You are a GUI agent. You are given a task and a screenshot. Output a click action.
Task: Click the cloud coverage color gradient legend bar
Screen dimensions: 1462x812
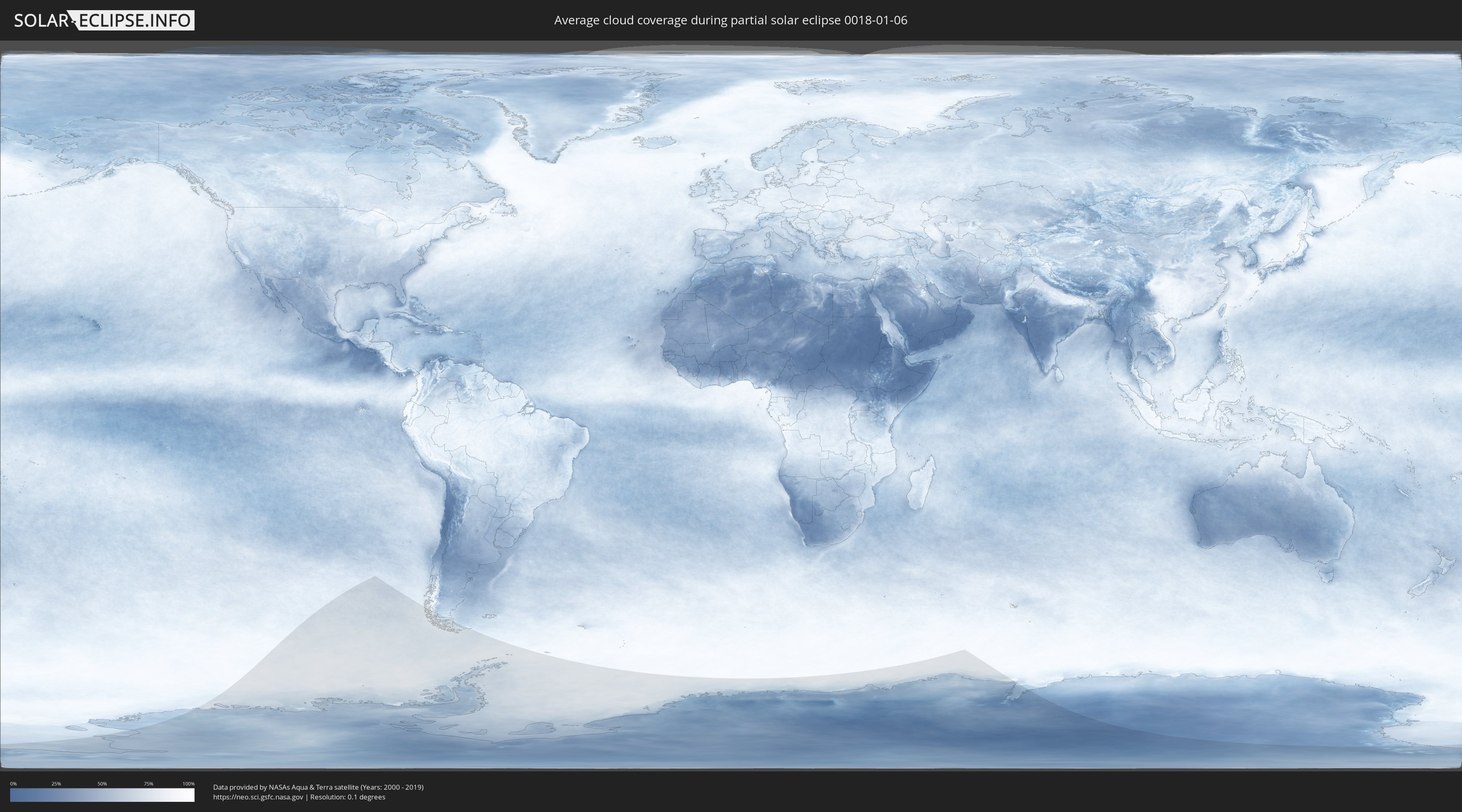pyautogui.click(x=102, y=795)
